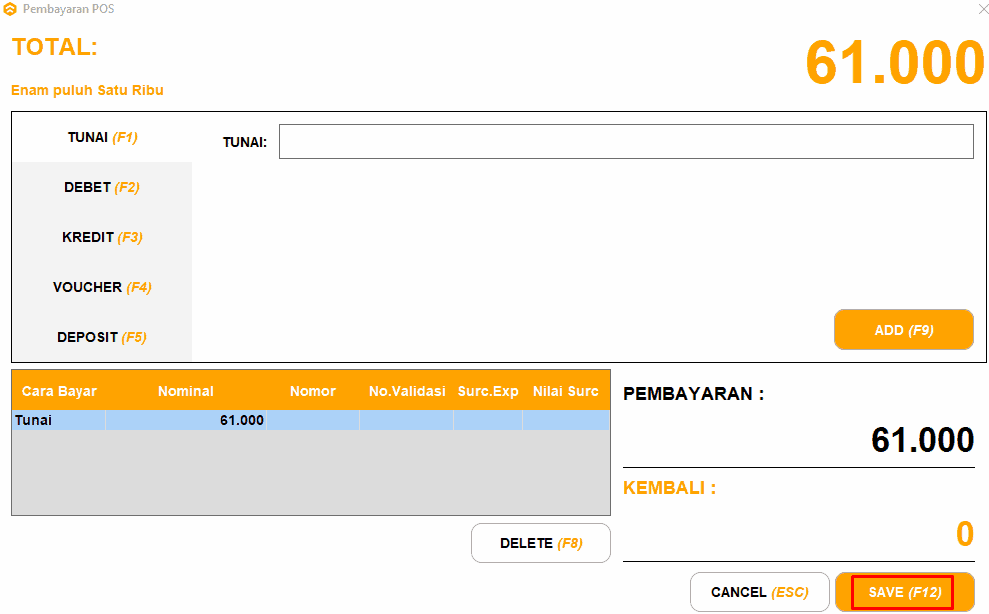Click the Nilai Surc column header
The image size is (989, 614).
coord(566,391)
